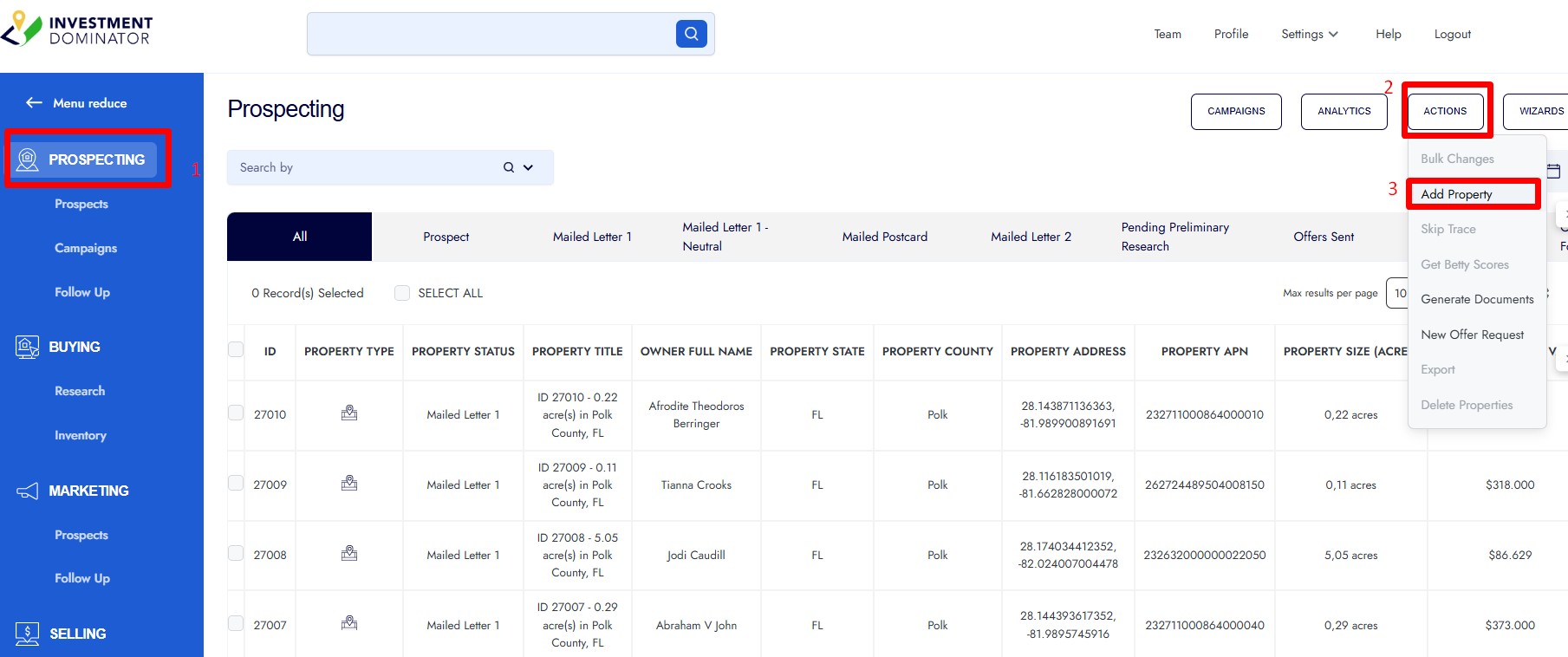Check the SELECT ALL checkbox
The image size is (1568, 657).
click(x=402, y=293)
